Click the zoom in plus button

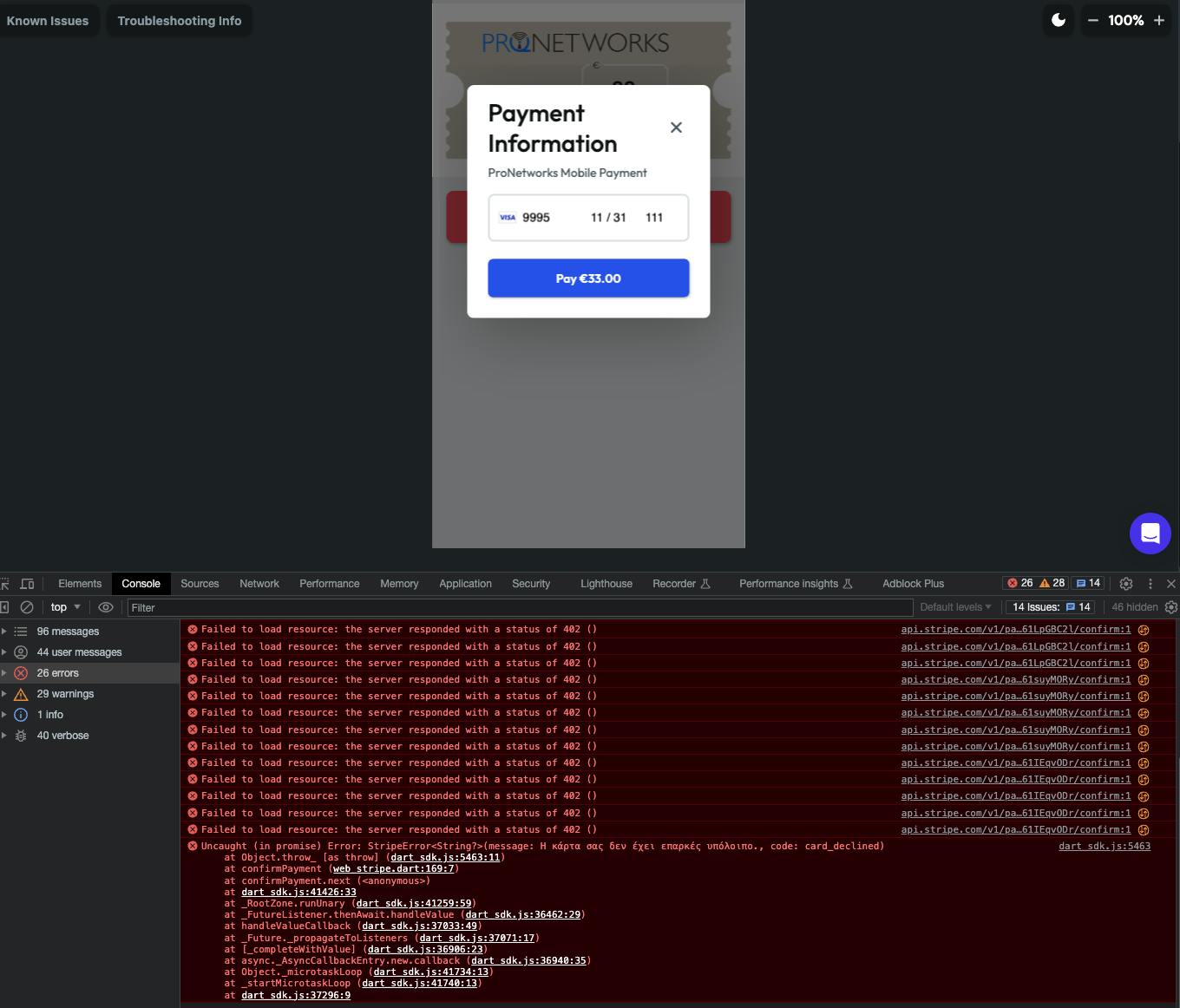pos(1159,20)
